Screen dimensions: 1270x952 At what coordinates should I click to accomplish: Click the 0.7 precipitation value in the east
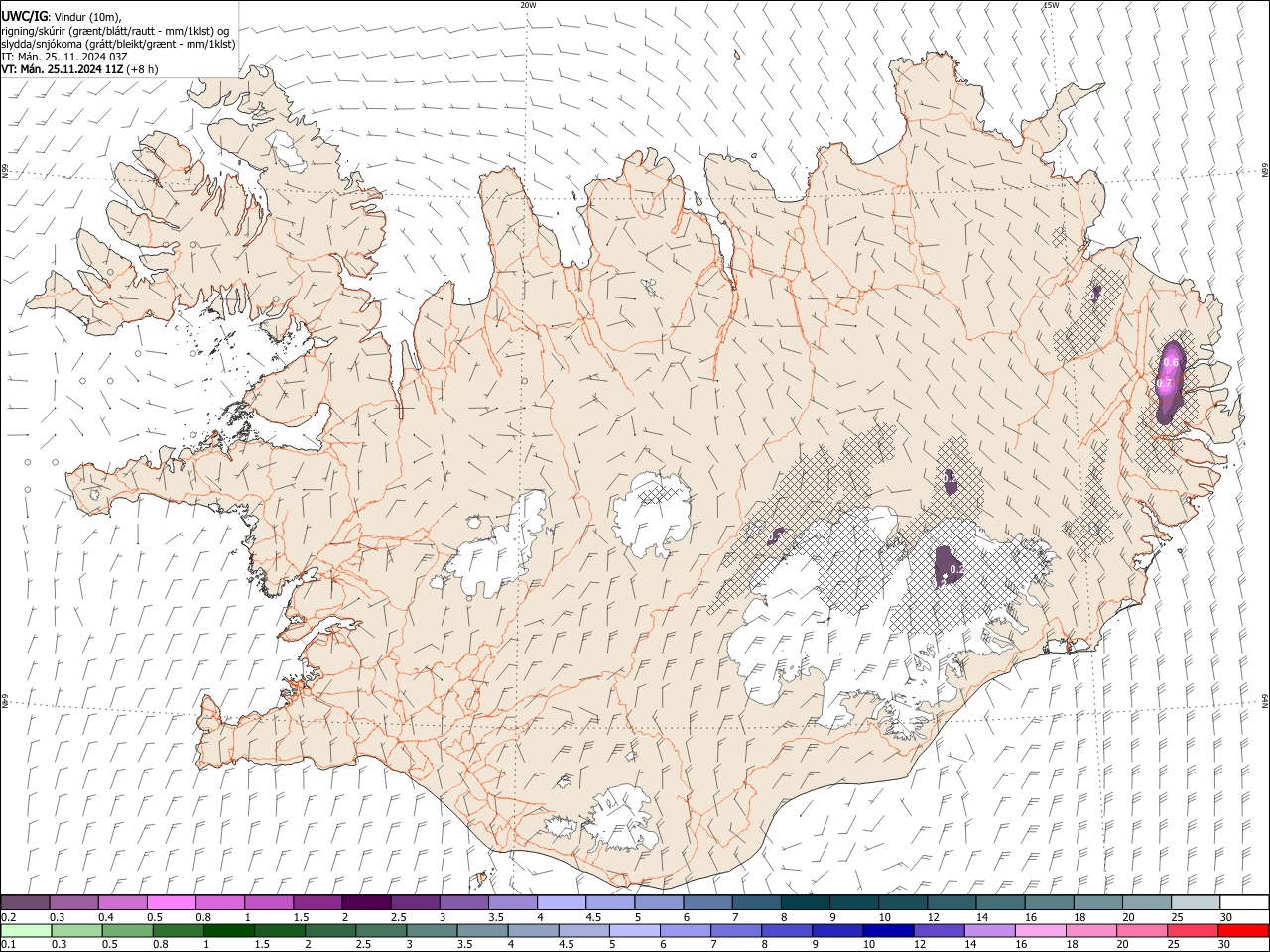pos(1165,384)
